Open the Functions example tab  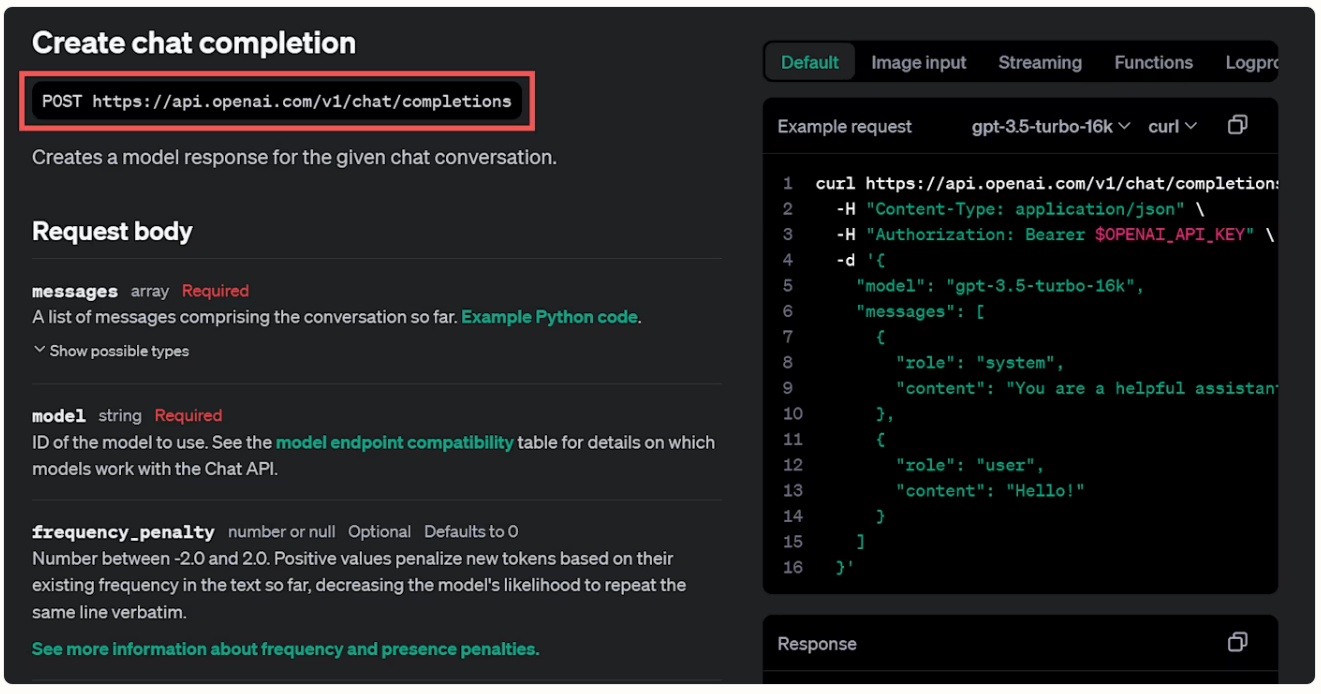pyautogui.click(x=1153, y=62)
